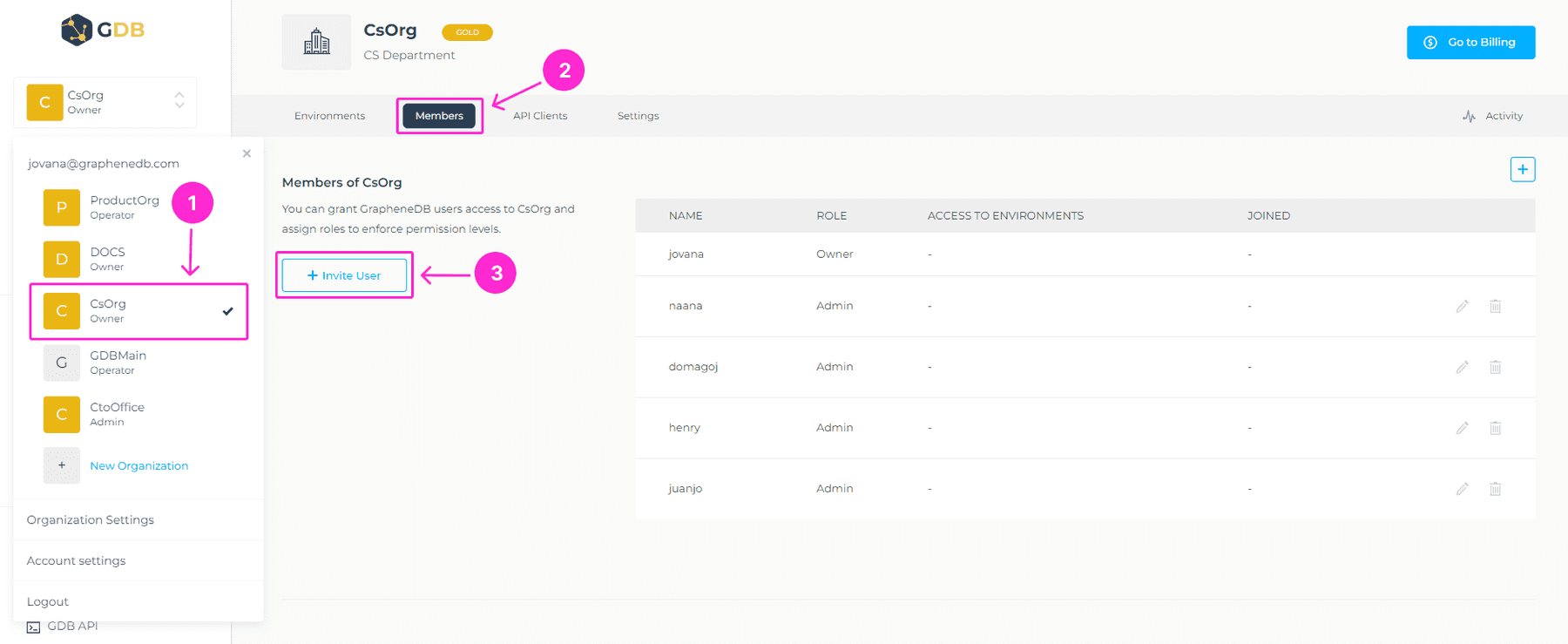Edit member naana
1568x644 pixels.
pyautogui.click(x=1463, y=306)
